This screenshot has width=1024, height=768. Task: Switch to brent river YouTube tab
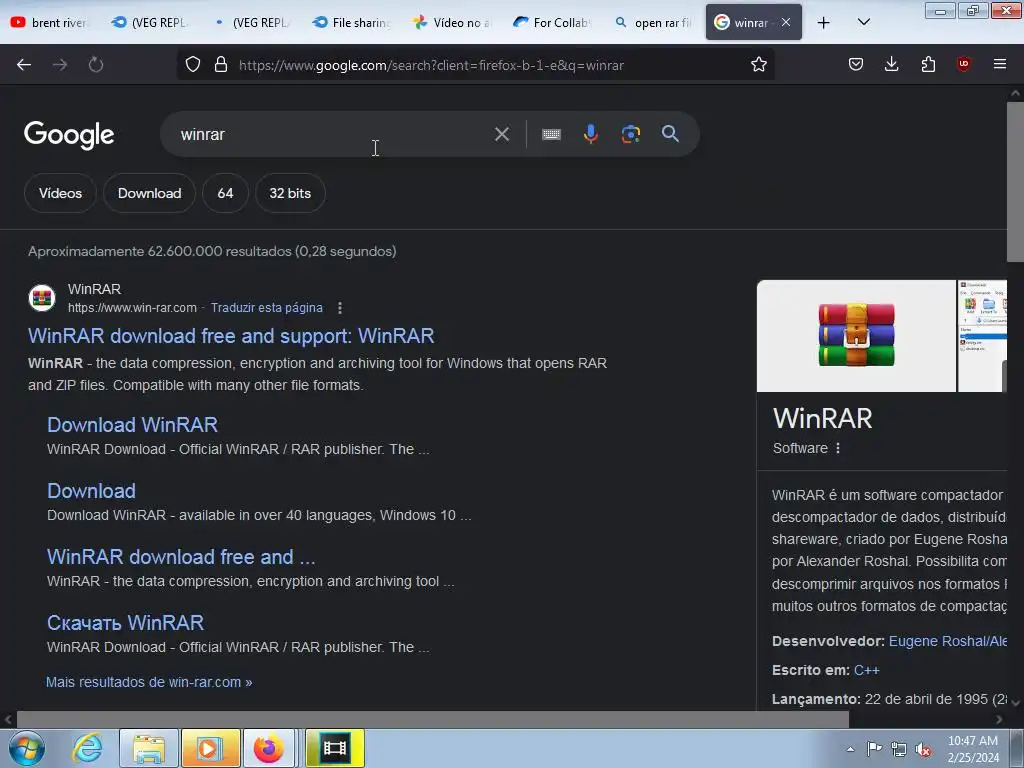coord(49,22)
